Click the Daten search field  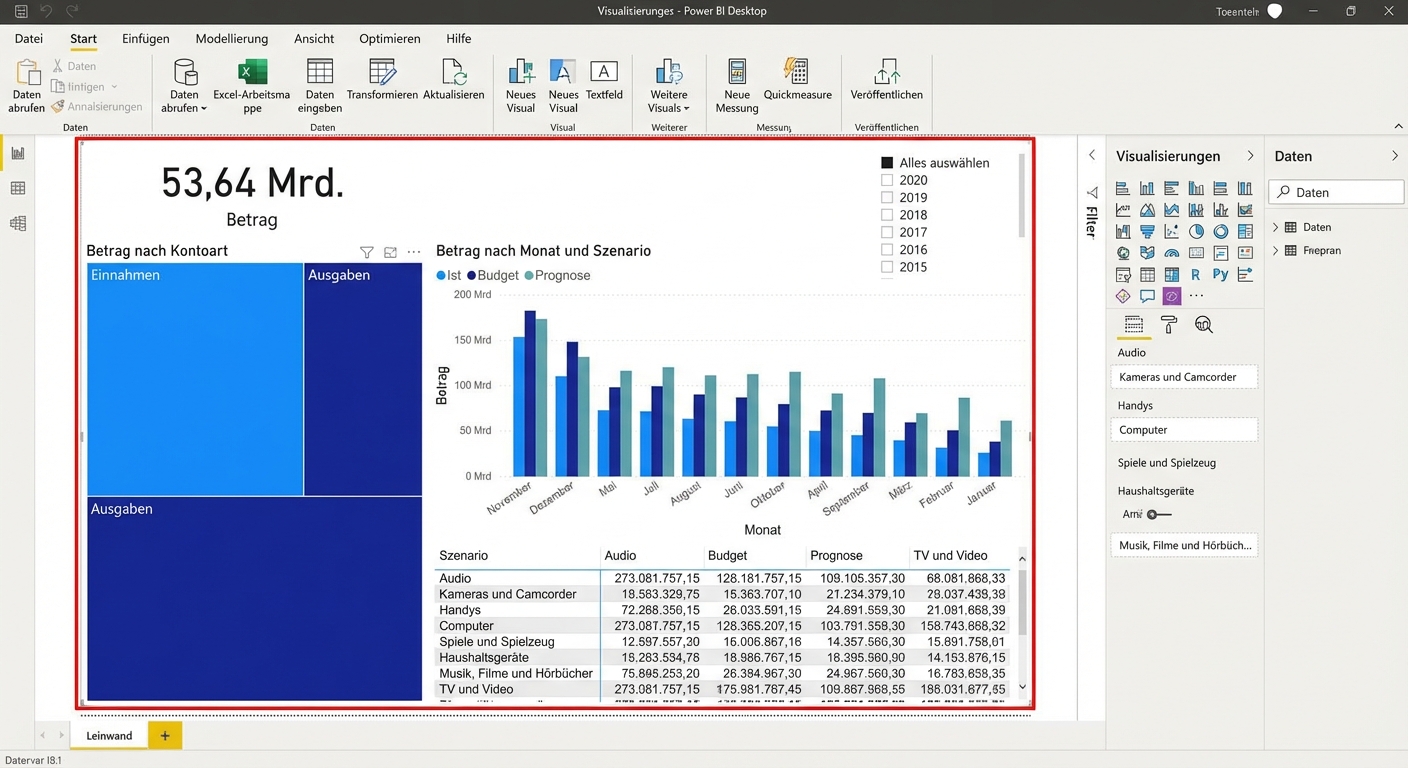pyautogui.click(x=1336, y=192)
